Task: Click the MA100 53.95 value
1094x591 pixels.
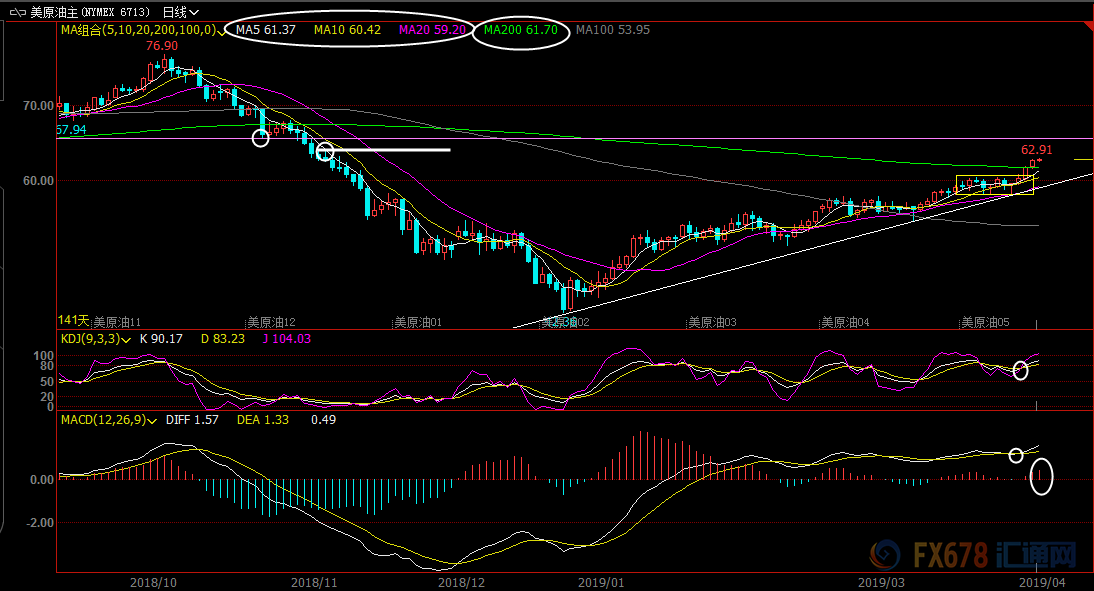Action: (x=613, y=30)
